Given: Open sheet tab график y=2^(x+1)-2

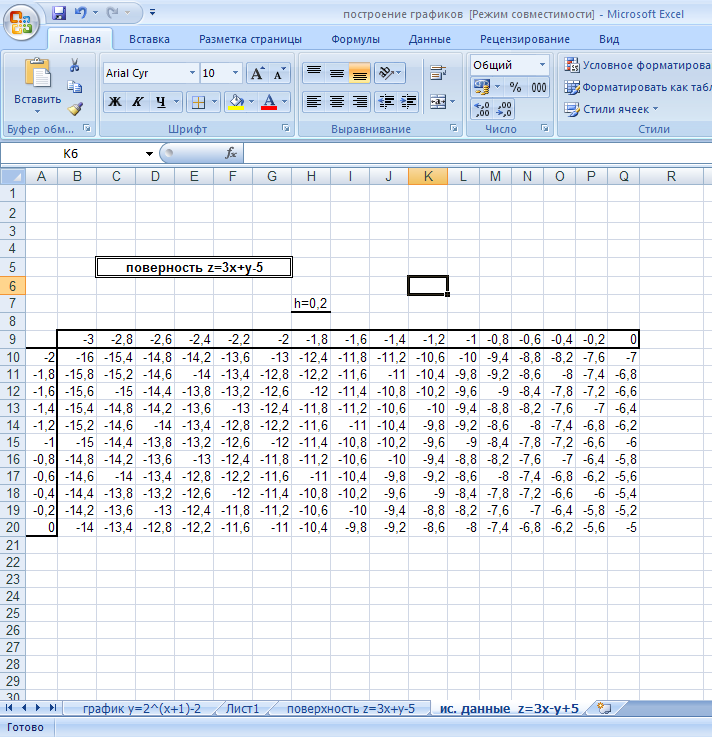Looking at the screenshot, I should coord(141,708).
